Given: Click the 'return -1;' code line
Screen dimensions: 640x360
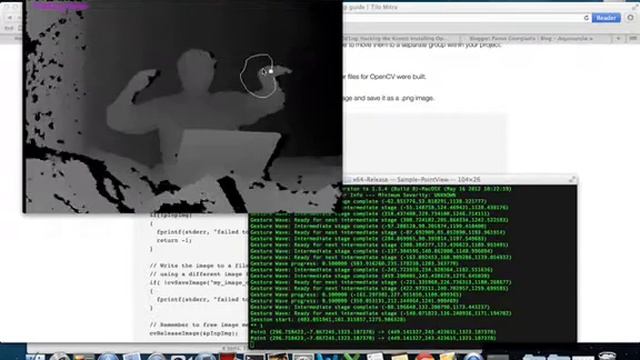Looking at the screenshot, I should tap(173, 240).
